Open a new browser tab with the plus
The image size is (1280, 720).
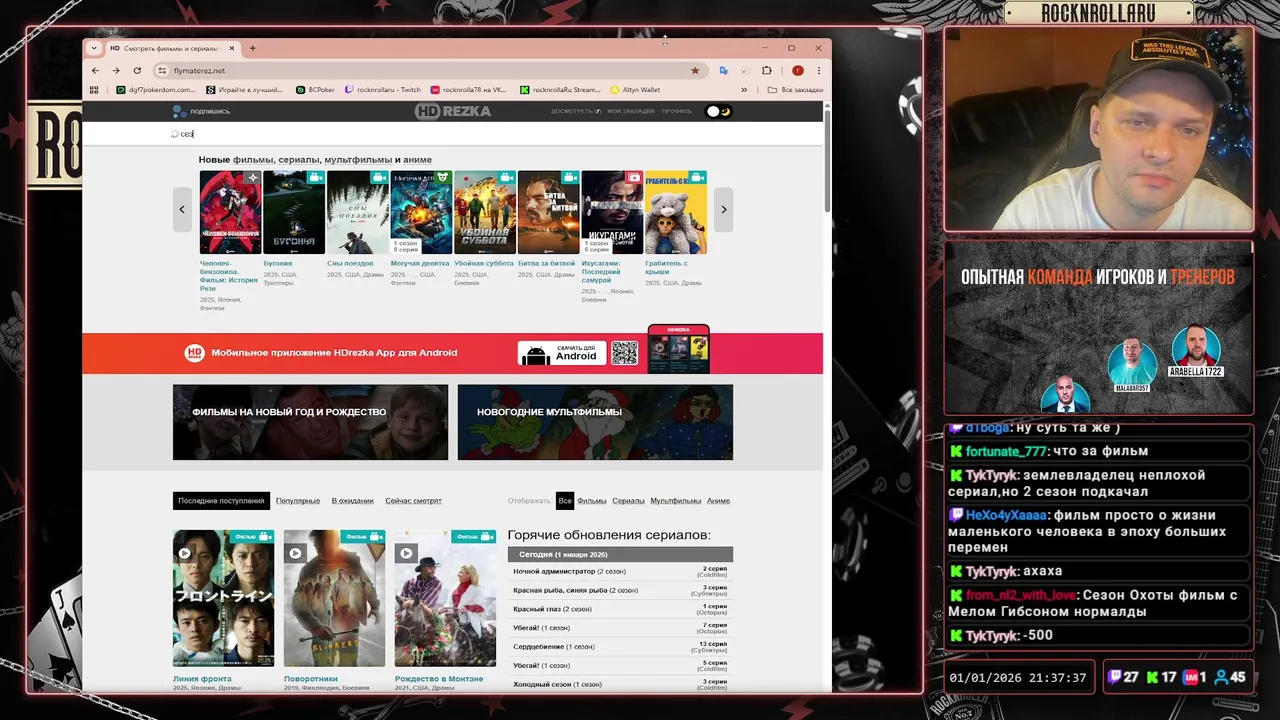[252, 48]
